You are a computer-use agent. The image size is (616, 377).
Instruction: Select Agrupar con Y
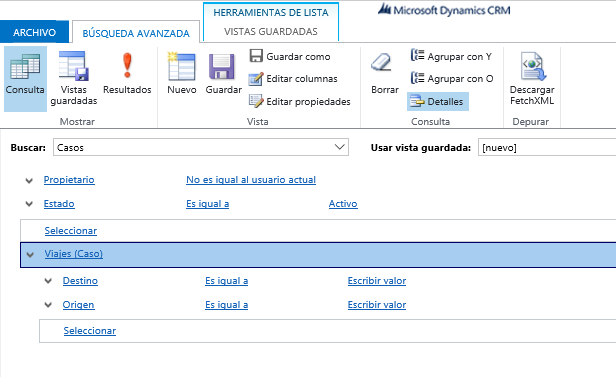451,56
